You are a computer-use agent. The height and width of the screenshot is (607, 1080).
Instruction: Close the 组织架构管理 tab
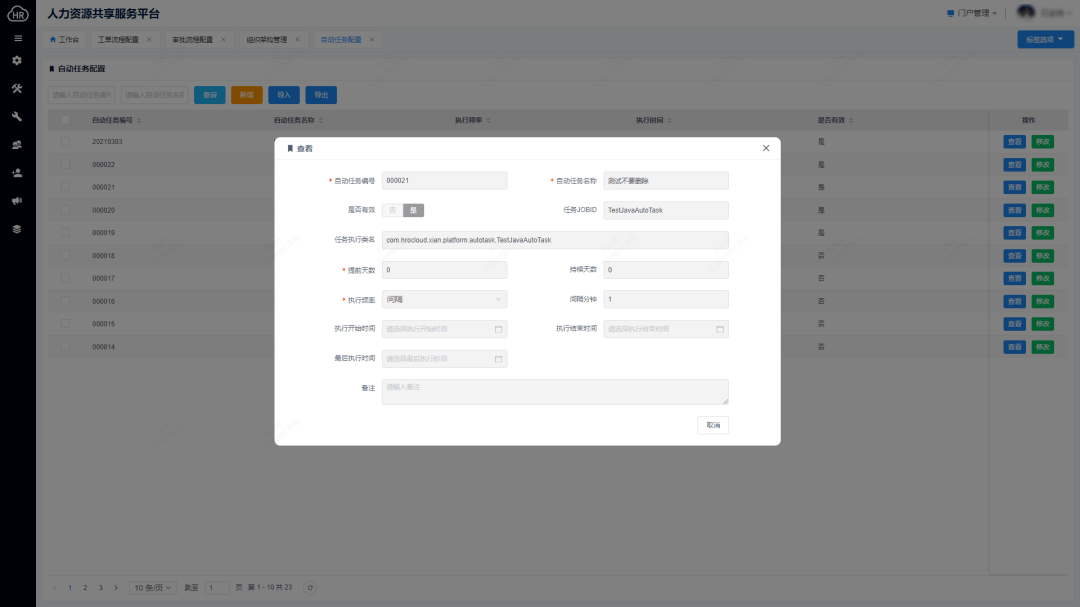click(298, 39)
